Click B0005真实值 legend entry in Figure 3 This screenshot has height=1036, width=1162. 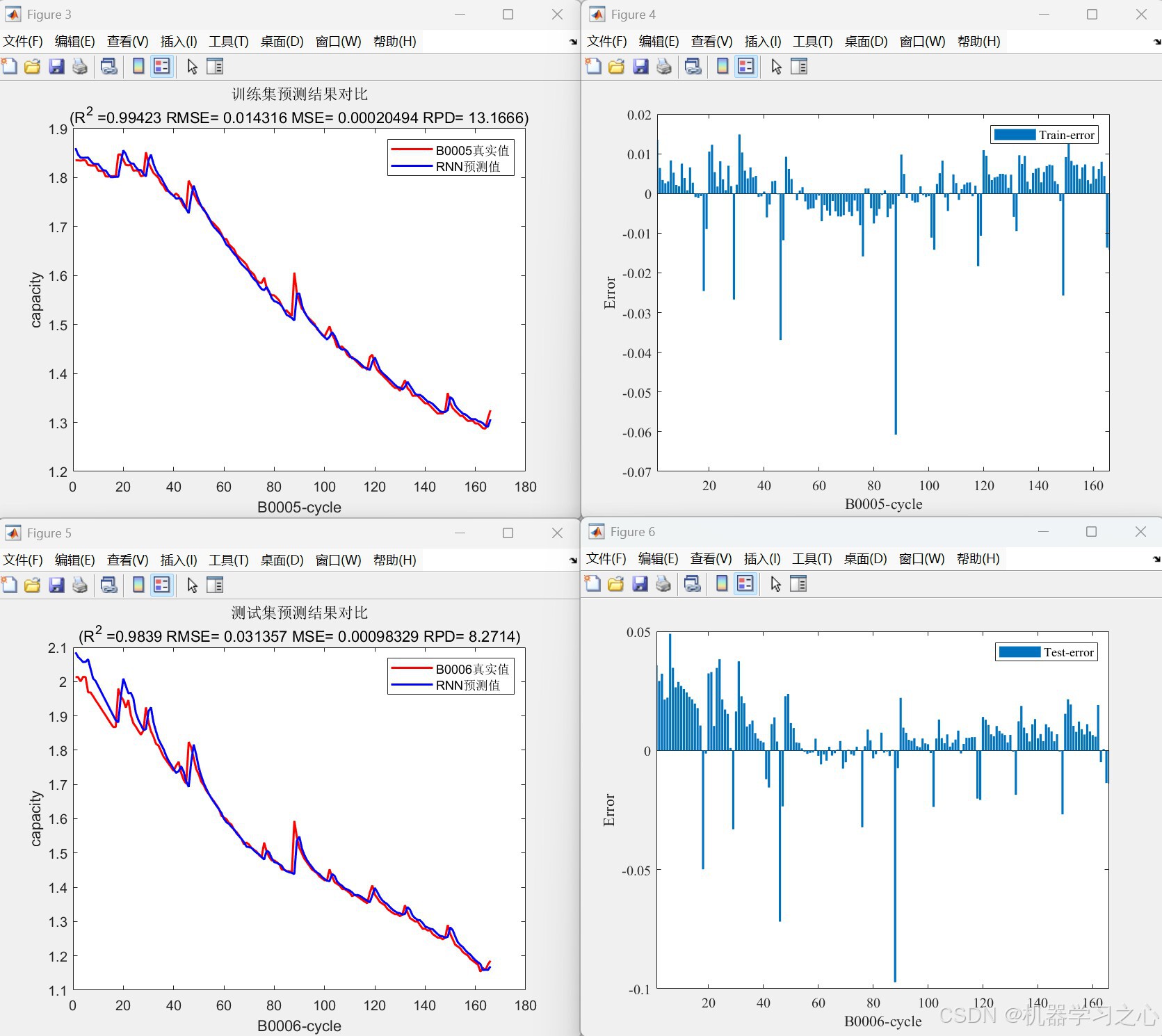[x=451, y=150]
